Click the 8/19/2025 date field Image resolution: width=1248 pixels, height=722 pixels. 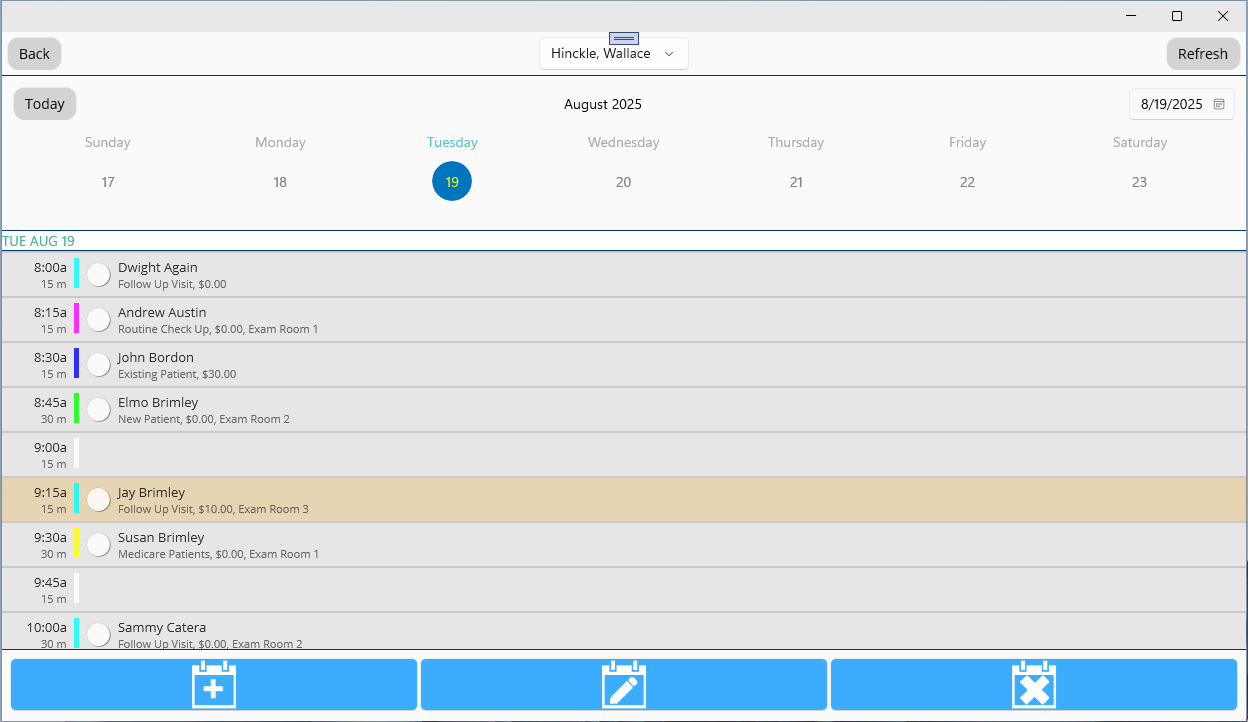[x=1182, y=104]
